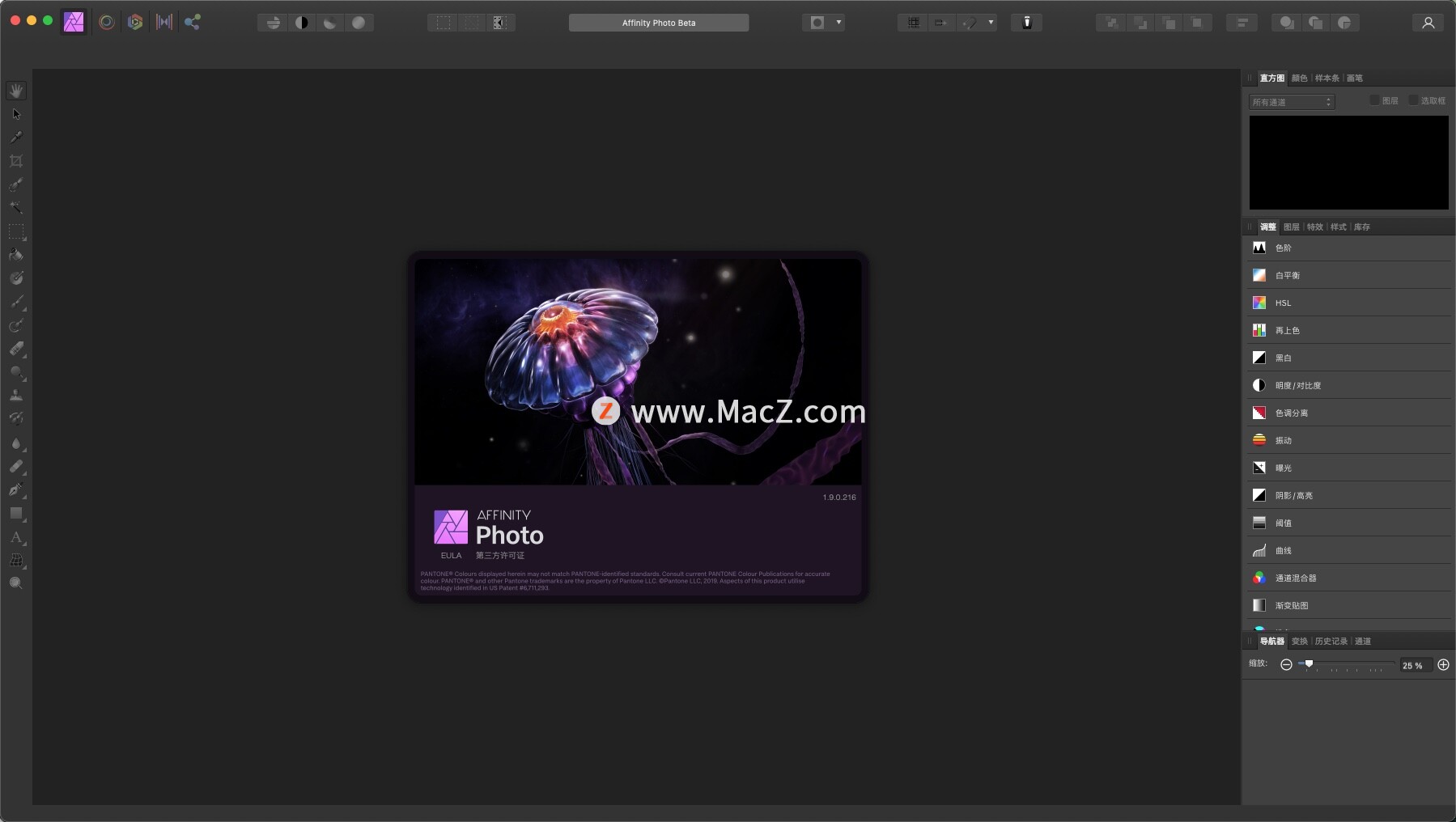Select the Pen tool
Viewport: 1456px width, 822px height.
16,490
